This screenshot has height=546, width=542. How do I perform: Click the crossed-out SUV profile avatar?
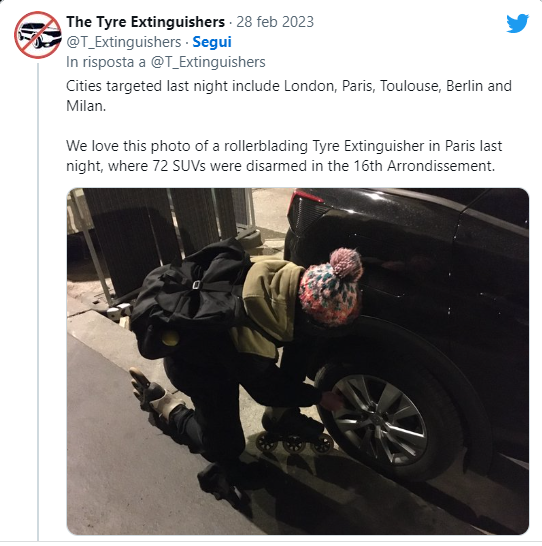click(38, 35)
